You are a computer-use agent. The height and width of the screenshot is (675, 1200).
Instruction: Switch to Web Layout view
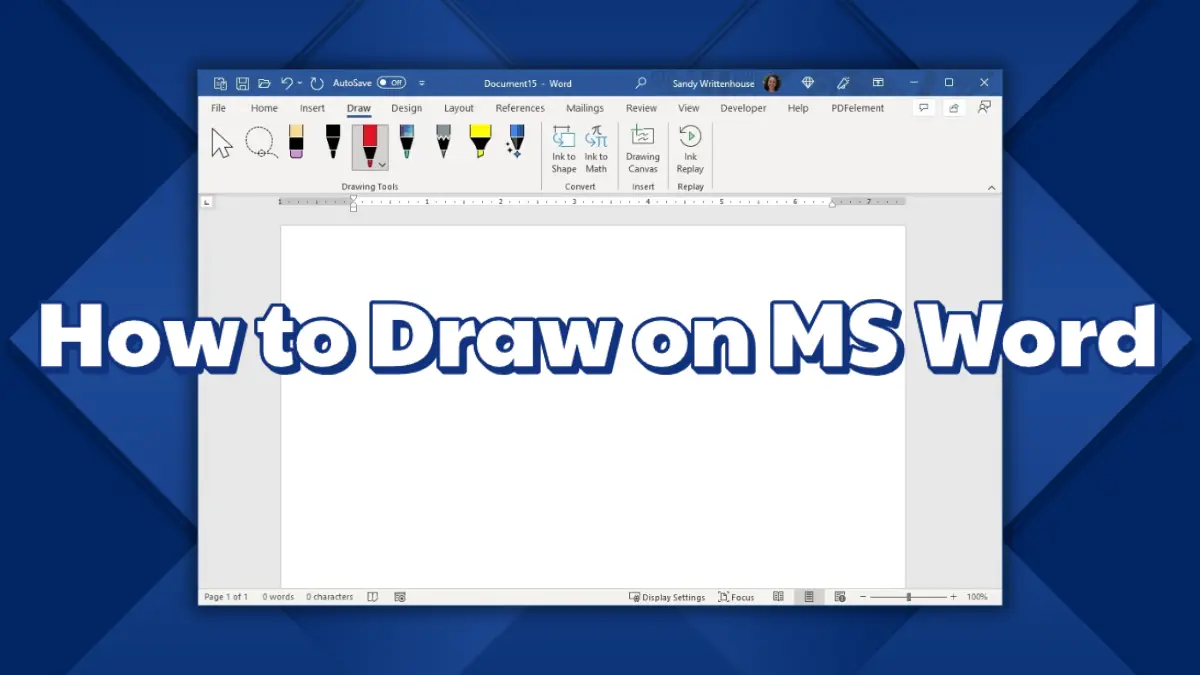840,597
